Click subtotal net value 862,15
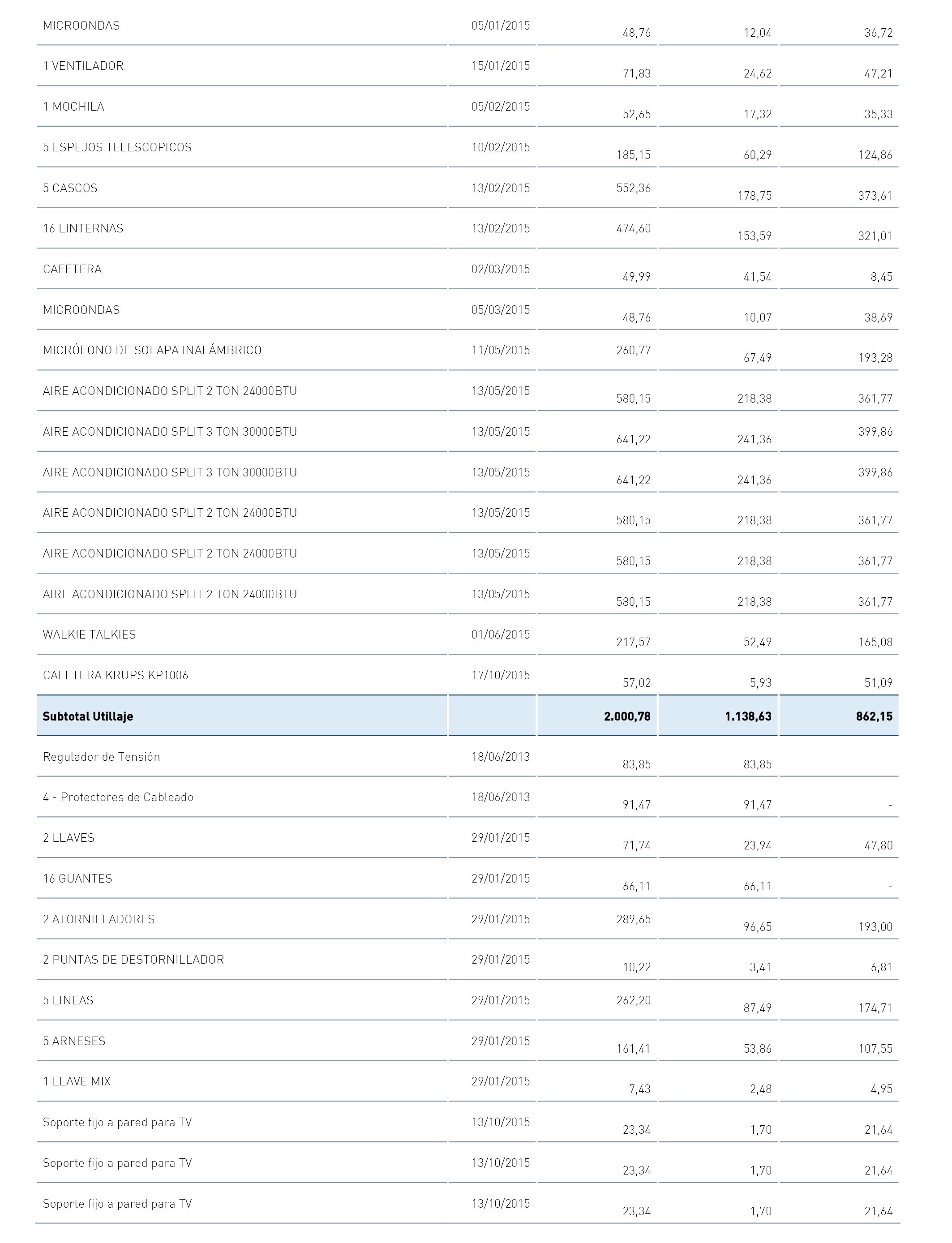This screenshot has height=1243, width=952. coord(875,716)
